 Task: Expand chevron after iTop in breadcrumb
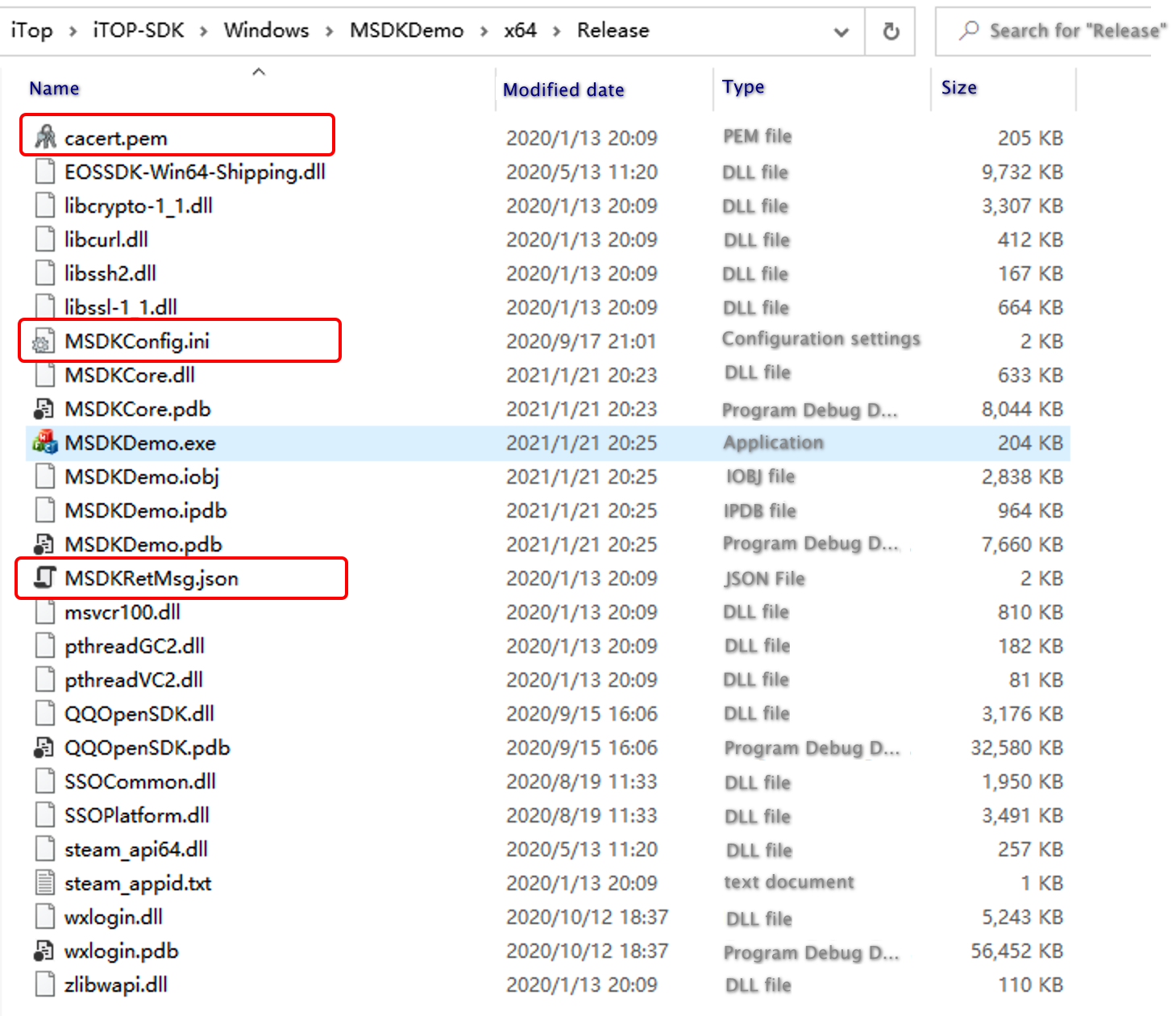[x=73, y=31]
